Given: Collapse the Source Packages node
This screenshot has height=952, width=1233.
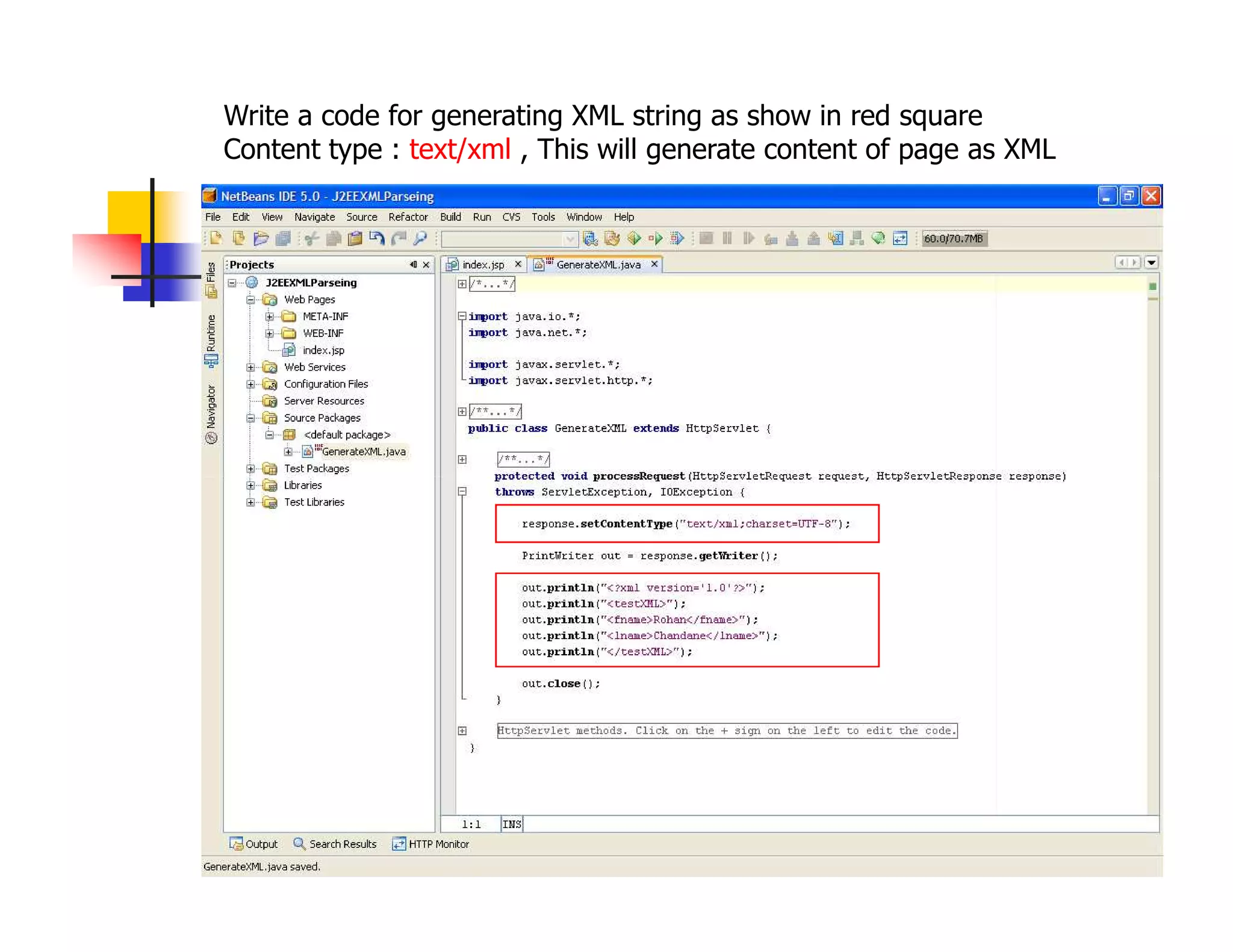Looking at the screenshot, I should (x=250, y=418).
